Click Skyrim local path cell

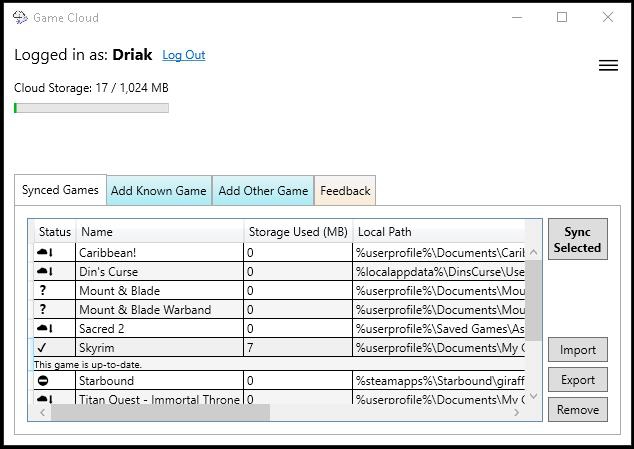(439, 347)
